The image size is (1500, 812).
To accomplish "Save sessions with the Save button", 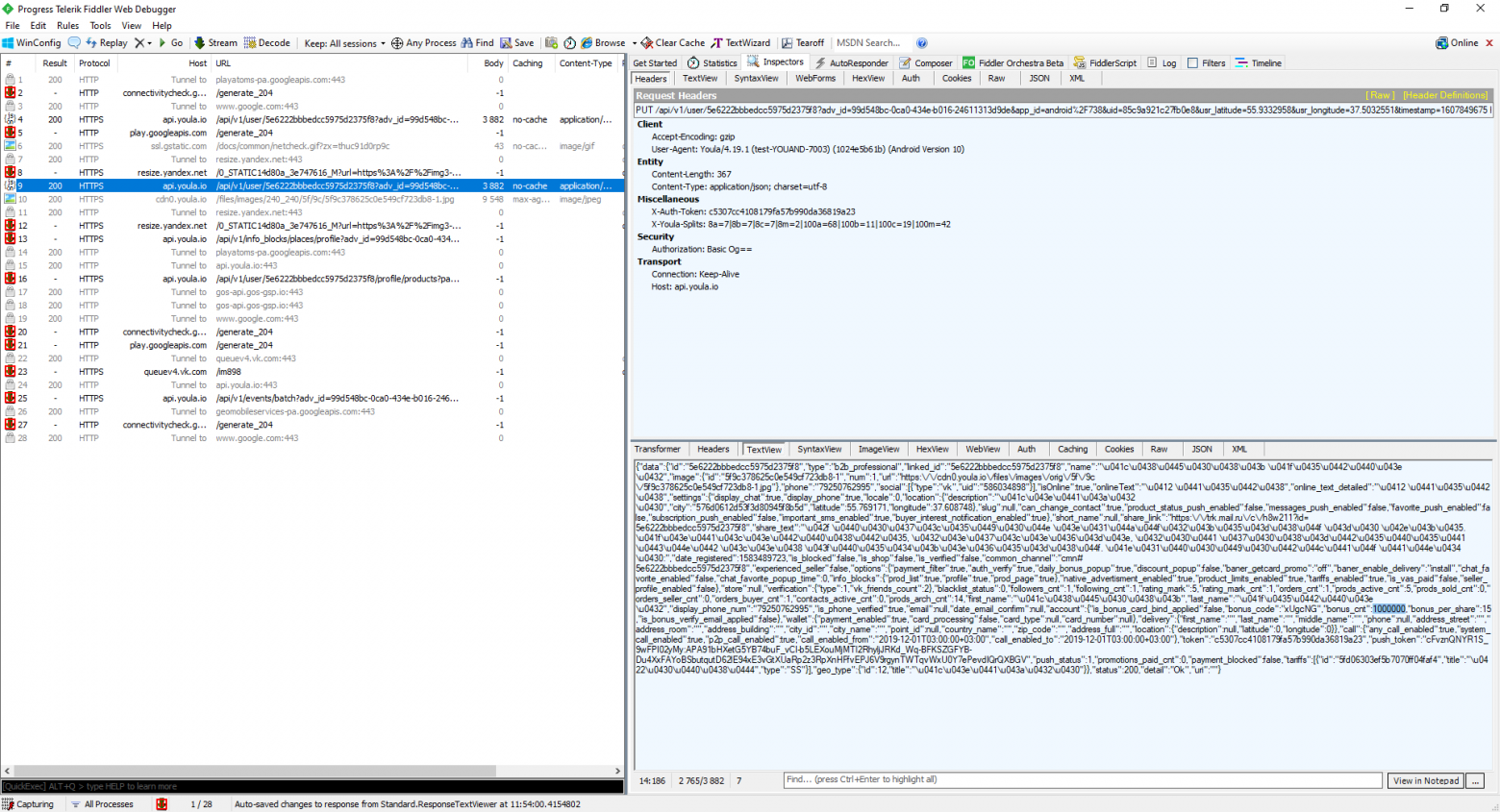I will coord(516,43).
